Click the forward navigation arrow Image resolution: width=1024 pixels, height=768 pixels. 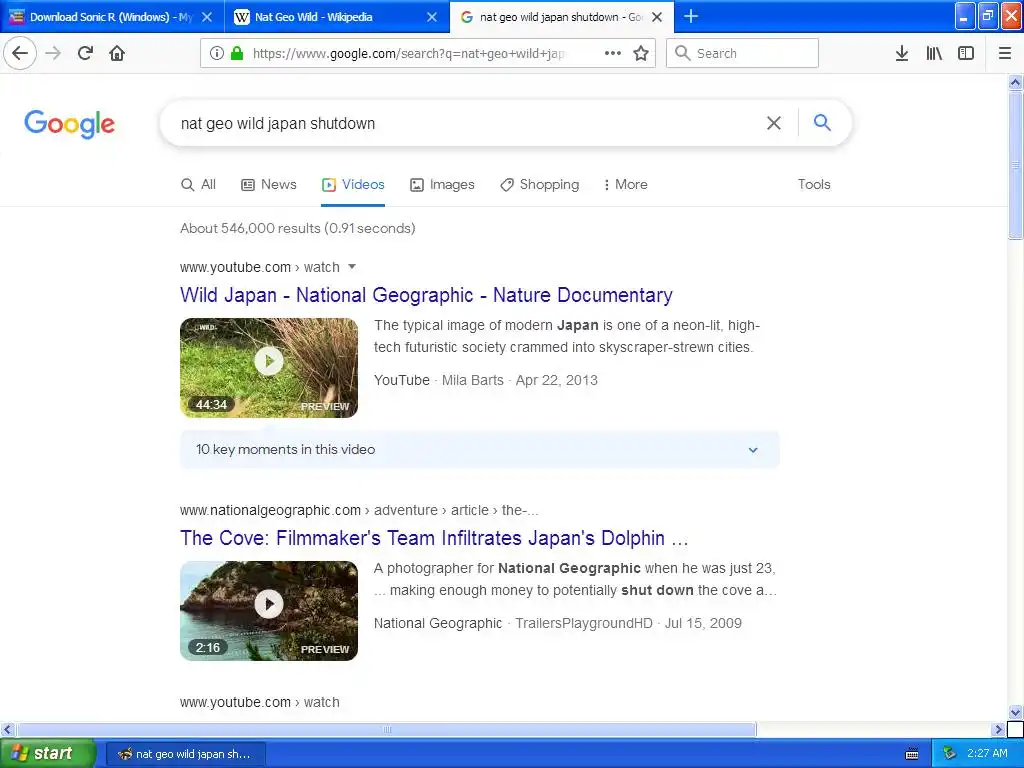pos(53,53)
